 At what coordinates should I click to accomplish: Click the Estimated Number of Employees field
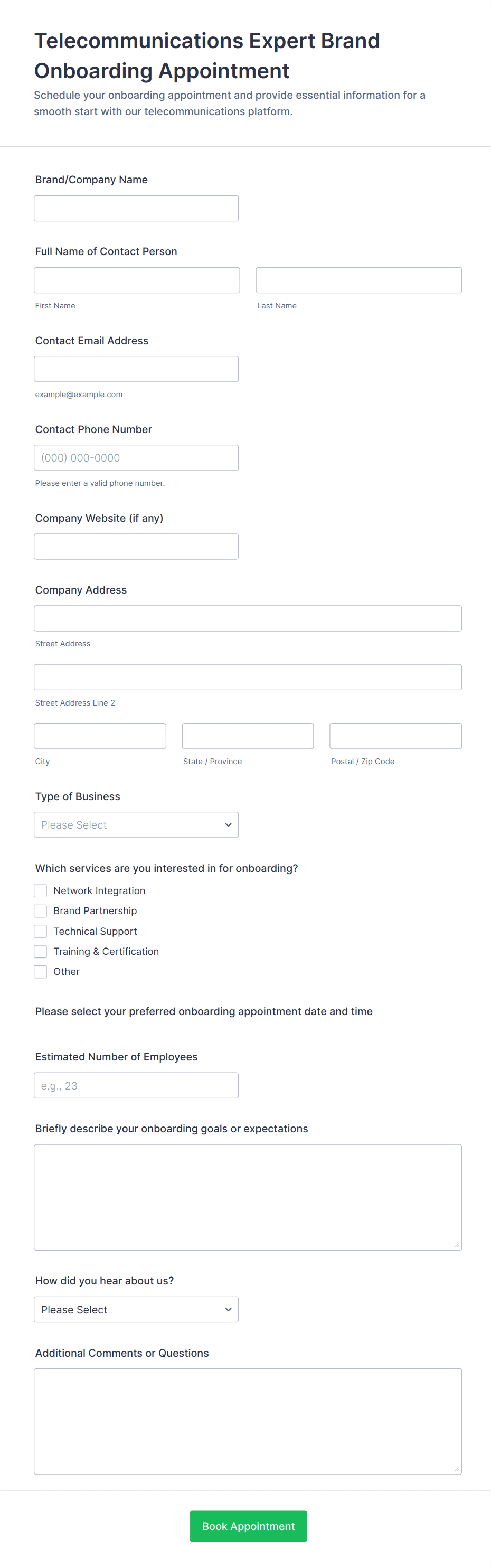coord(136,1085)
